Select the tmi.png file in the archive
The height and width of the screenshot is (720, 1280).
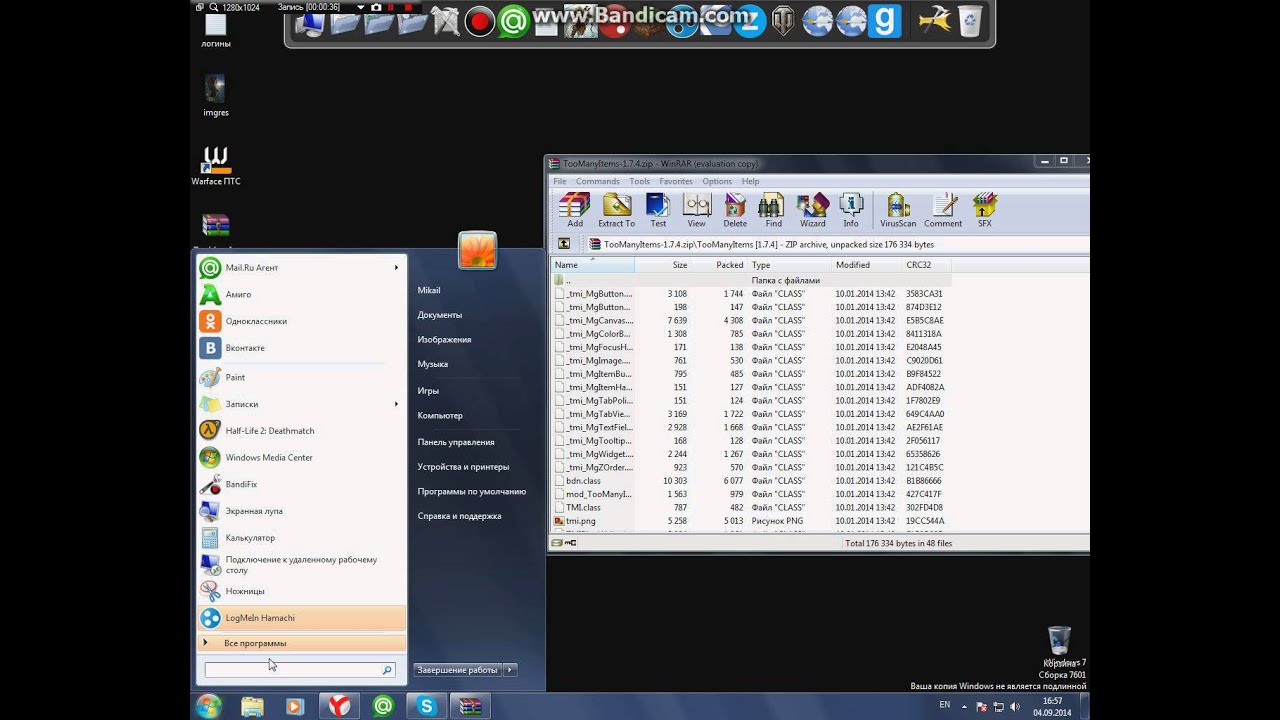750,521
